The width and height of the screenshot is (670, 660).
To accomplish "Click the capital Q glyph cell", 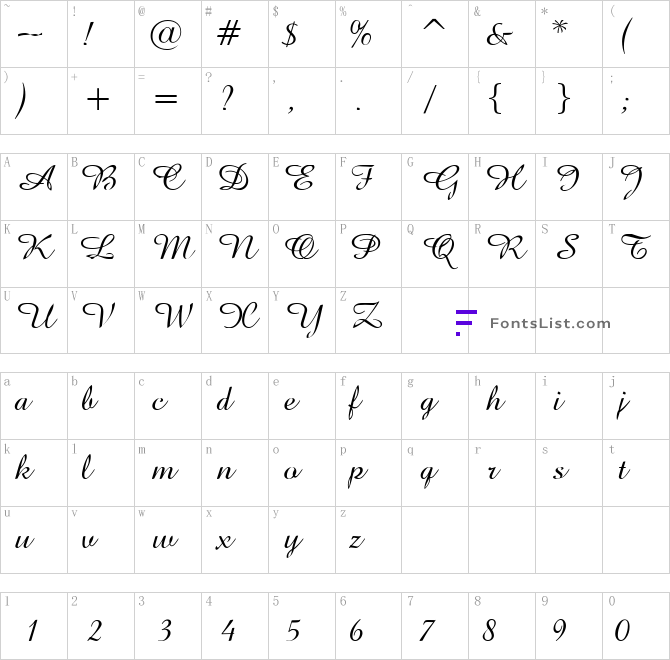I will (435, 254).
